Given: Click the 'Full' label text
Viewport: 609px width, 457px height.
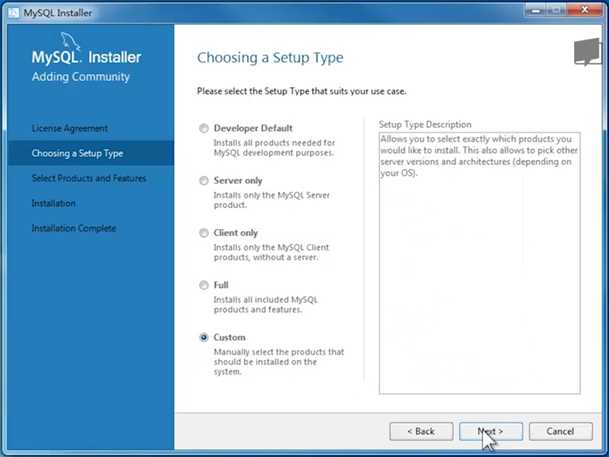Looking at the screenshot, I should (221, 285).
